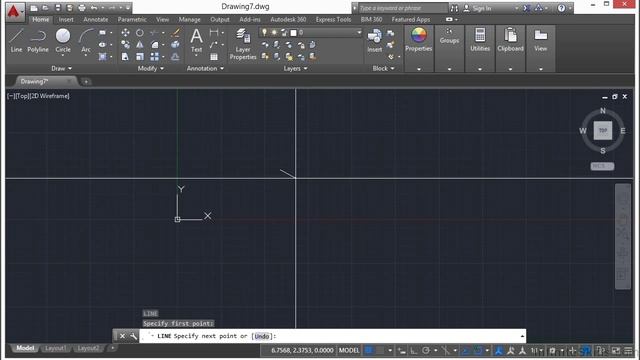This screenshot has width=640, height=360.
Task: Click Sign In button
Action: 478,8
